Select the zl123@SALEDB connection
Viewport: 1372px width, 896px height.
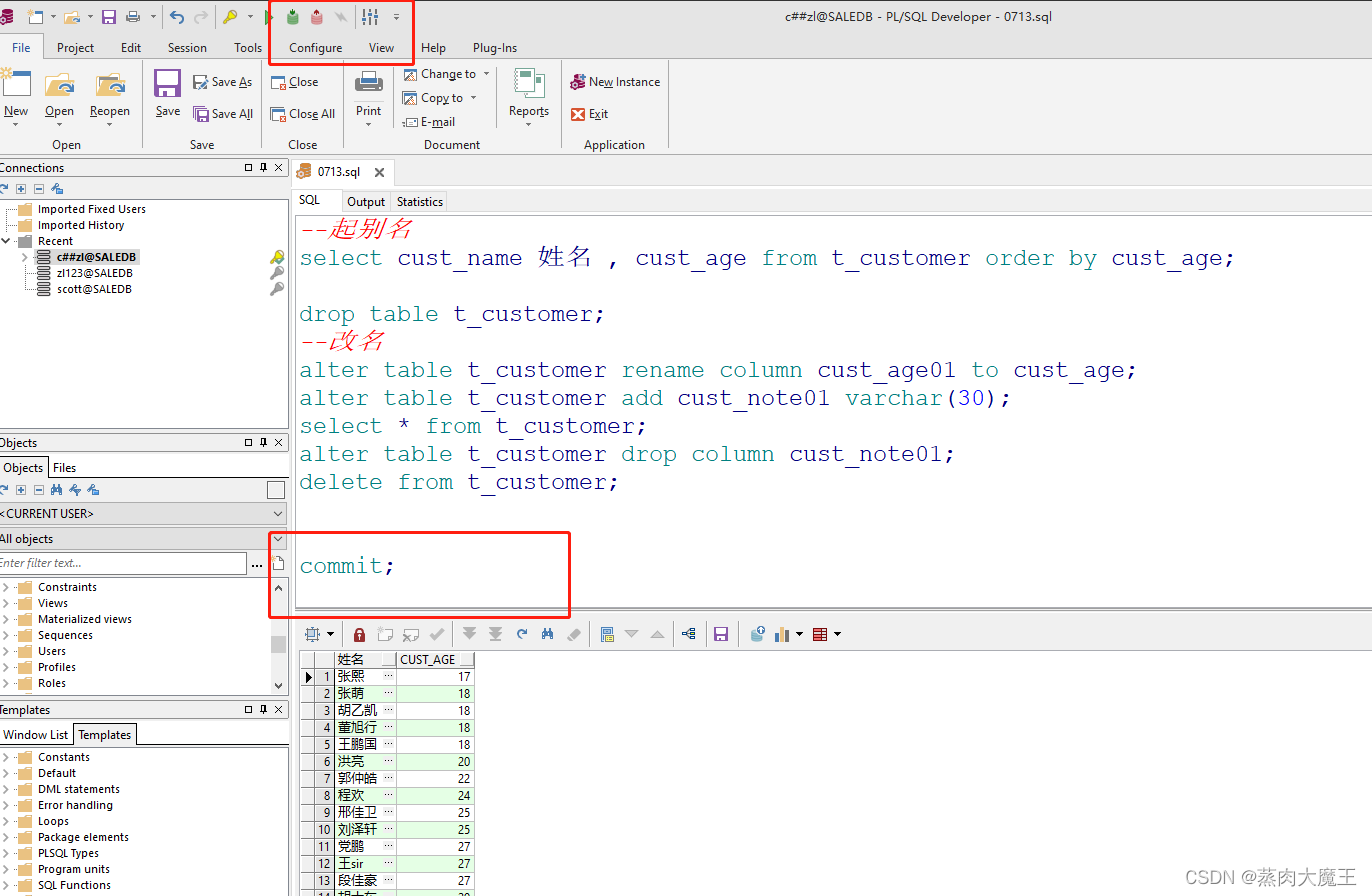click(94, 273)
